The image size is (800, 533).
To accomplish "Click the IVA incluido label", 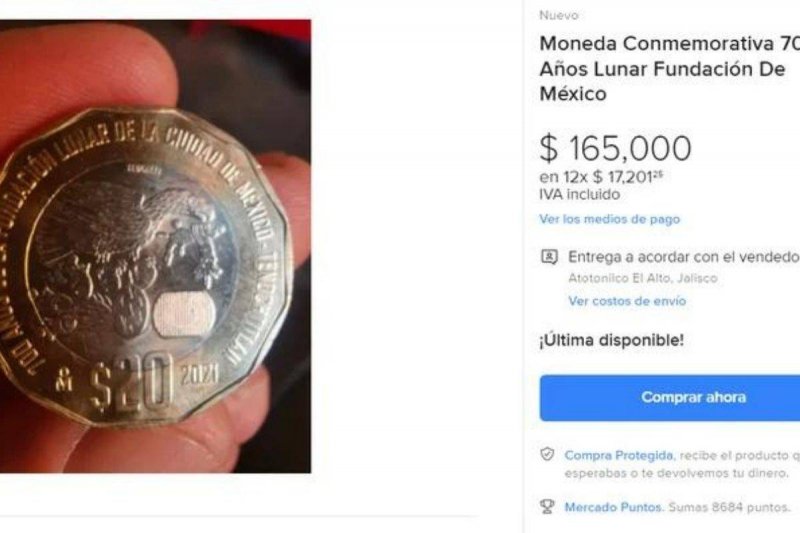I will coord(580,194).
